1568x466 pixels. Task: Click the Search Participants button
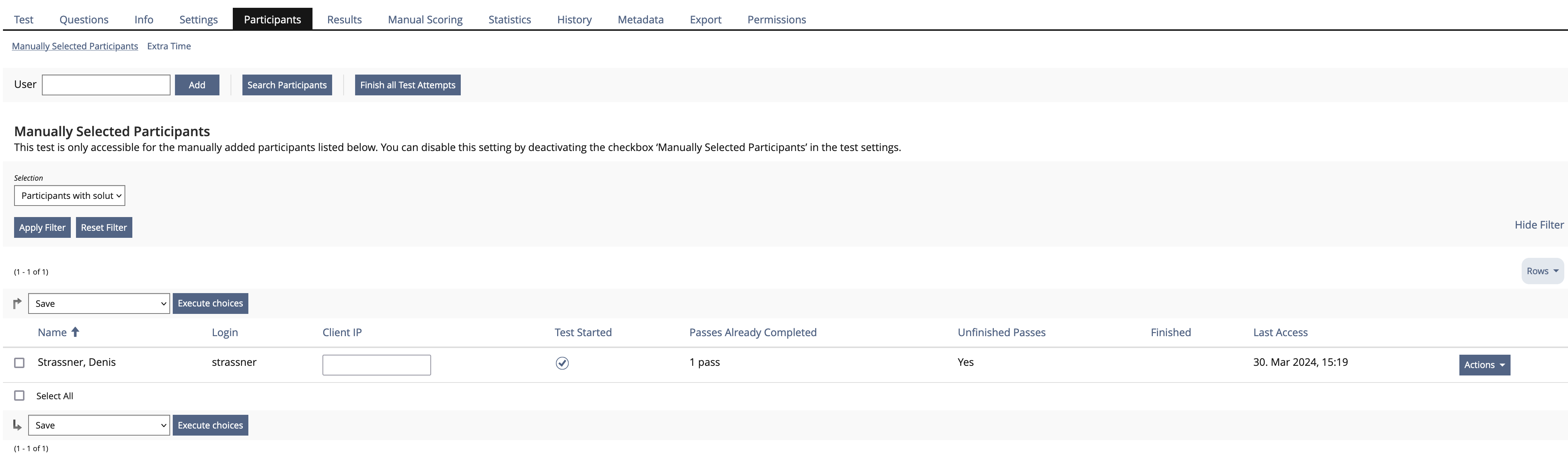pos(287,84)
